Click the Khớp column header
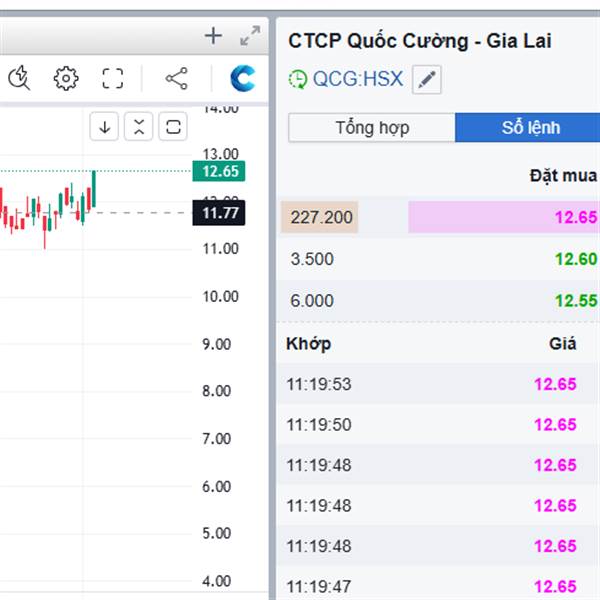 point(308,344)
